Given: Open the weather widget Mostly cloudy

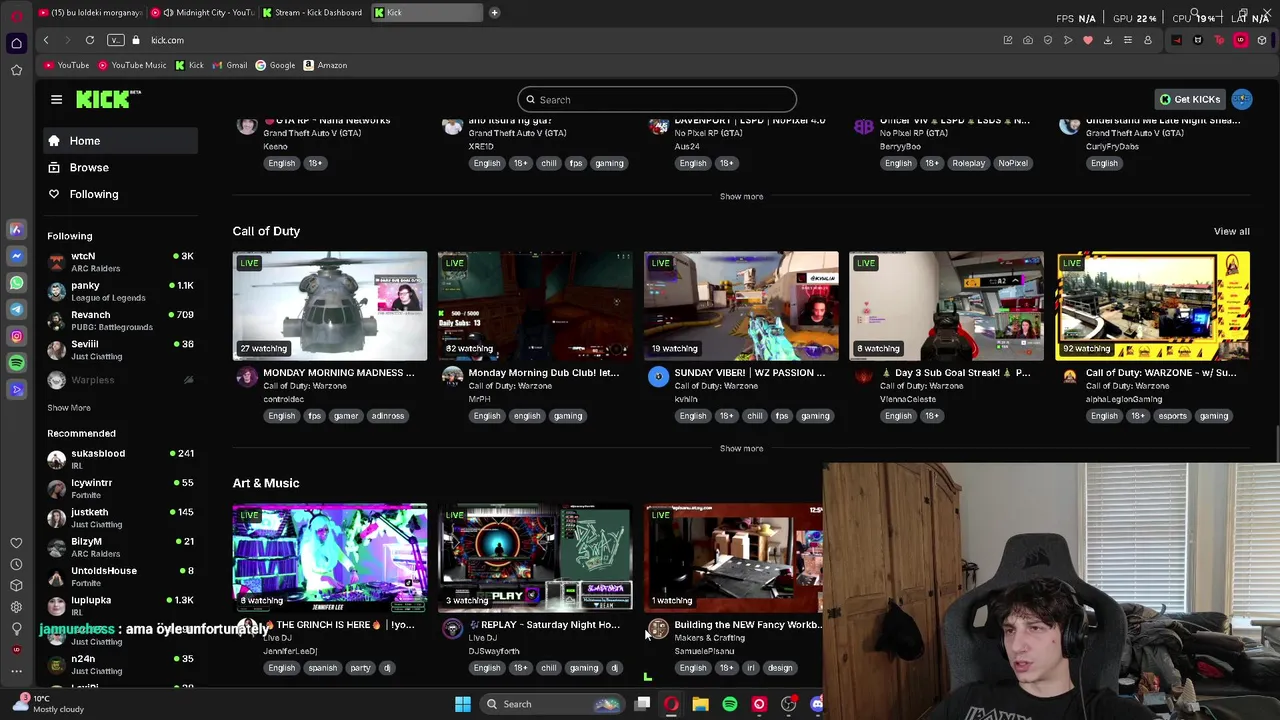Looking at the screenshot, I should (x=50, y=704).
